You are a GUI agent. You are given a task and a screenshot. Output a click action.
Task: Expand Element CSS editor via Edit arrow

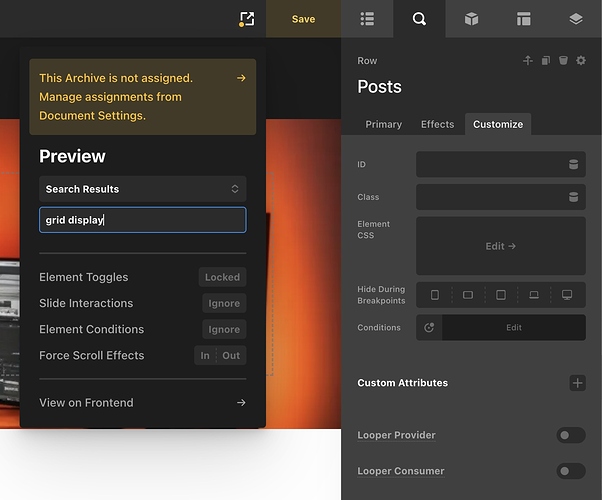coord(500,246)
